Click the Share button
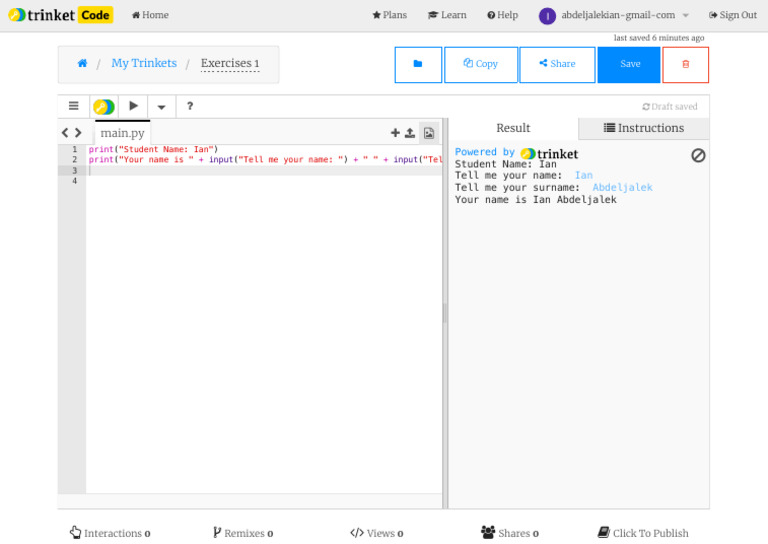 click(557, 65)
